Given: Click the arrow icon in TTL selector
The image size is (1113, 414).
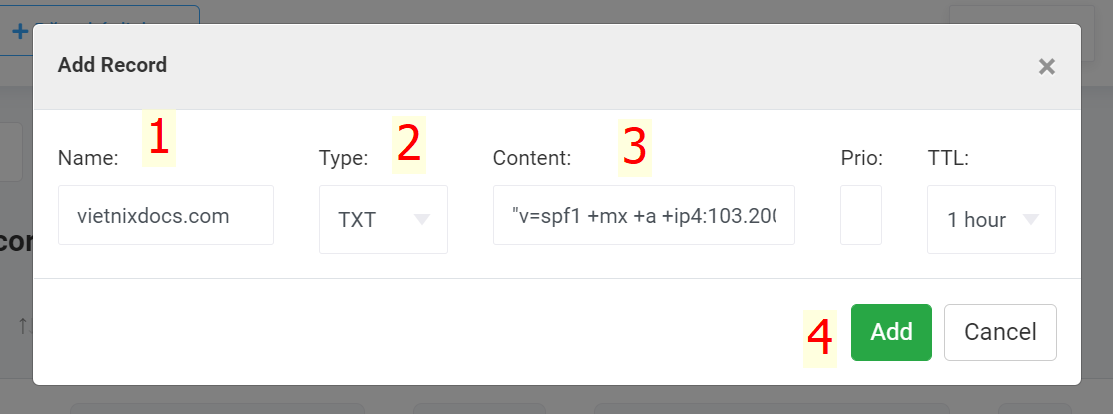Looking at the screenshot, I should [1031, 219].
